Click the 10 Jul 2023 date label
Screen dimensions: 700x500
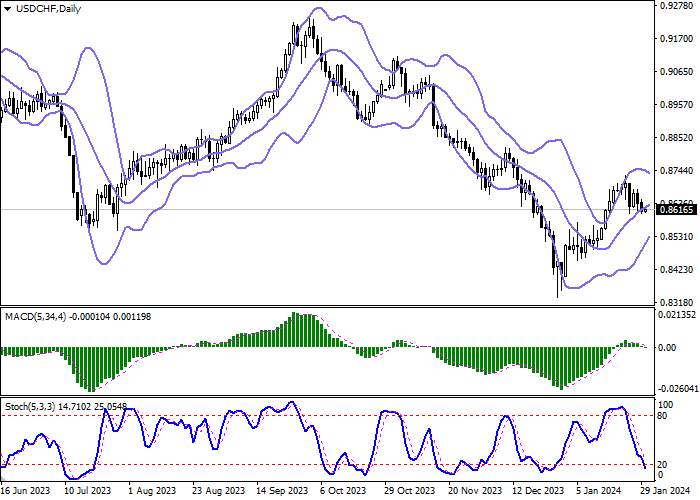88,491
